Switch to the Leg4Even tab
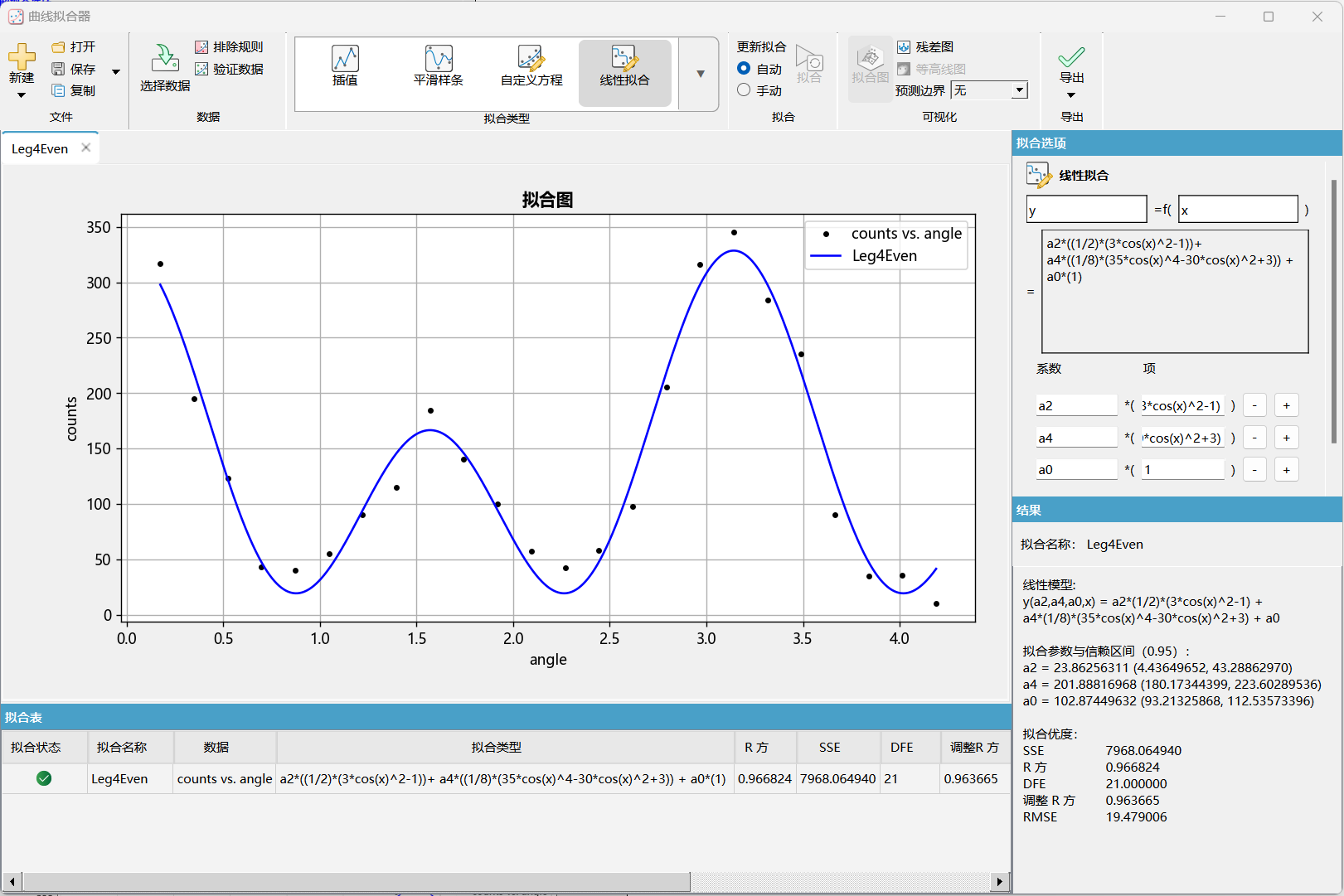The image size is (1344, 896). 40,149
